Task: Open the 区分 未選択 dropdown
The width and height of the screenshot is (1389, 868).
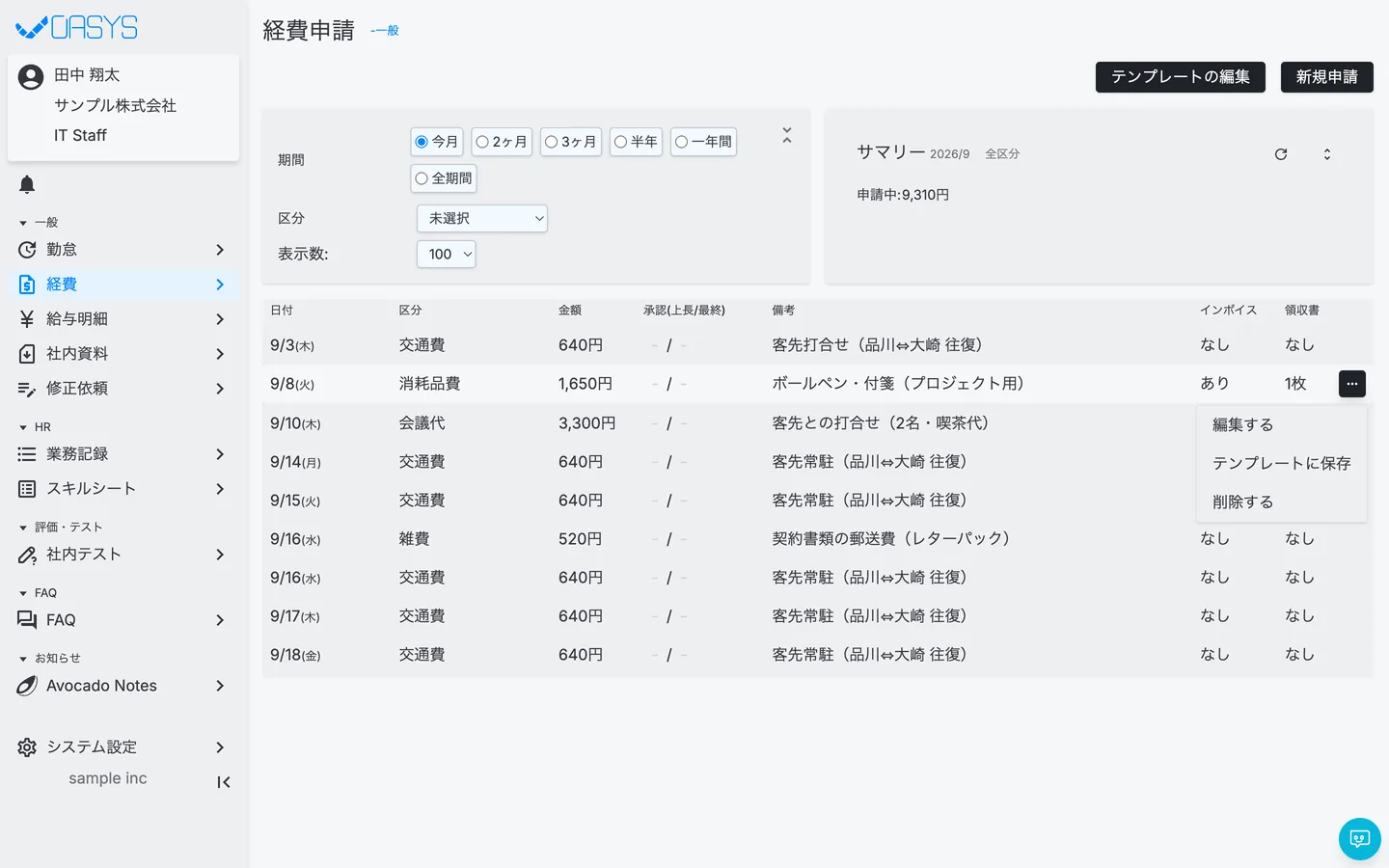Action: coord(482,219)
